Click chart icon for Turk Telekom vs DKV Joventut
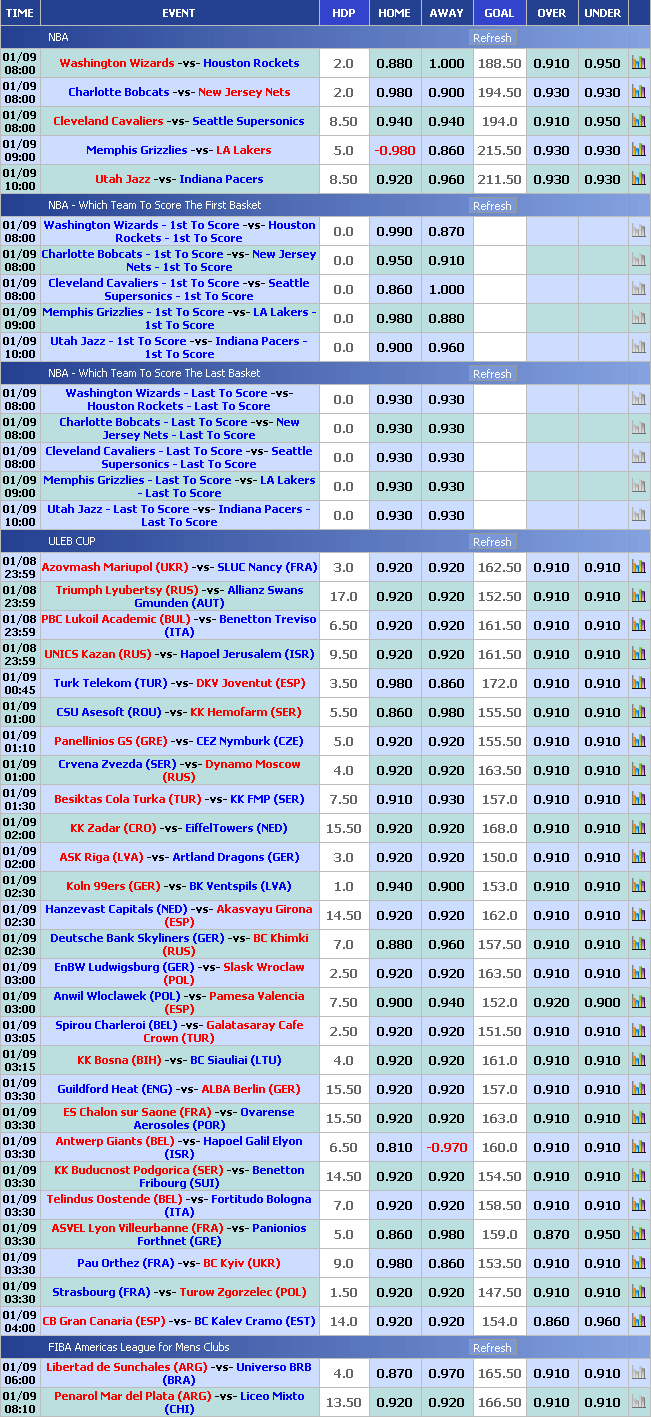The image size is (651, 1417). [x=638, y=683]
